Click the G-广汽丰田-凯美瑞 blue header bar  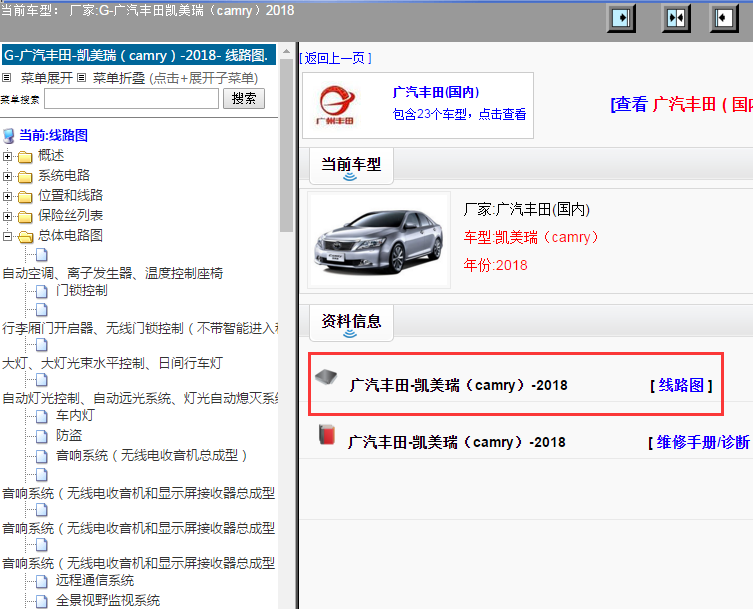click(x=139, y=55)
